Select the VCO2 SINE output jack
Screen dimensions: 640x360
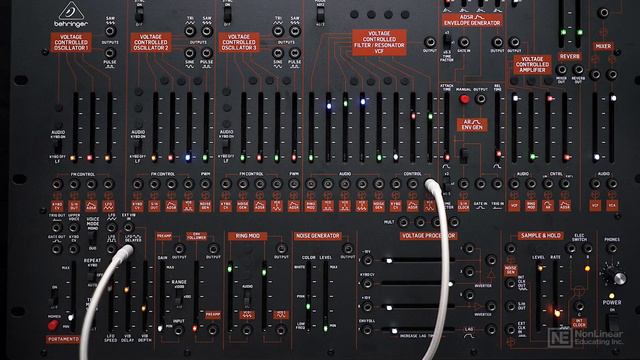click(190, 53)
